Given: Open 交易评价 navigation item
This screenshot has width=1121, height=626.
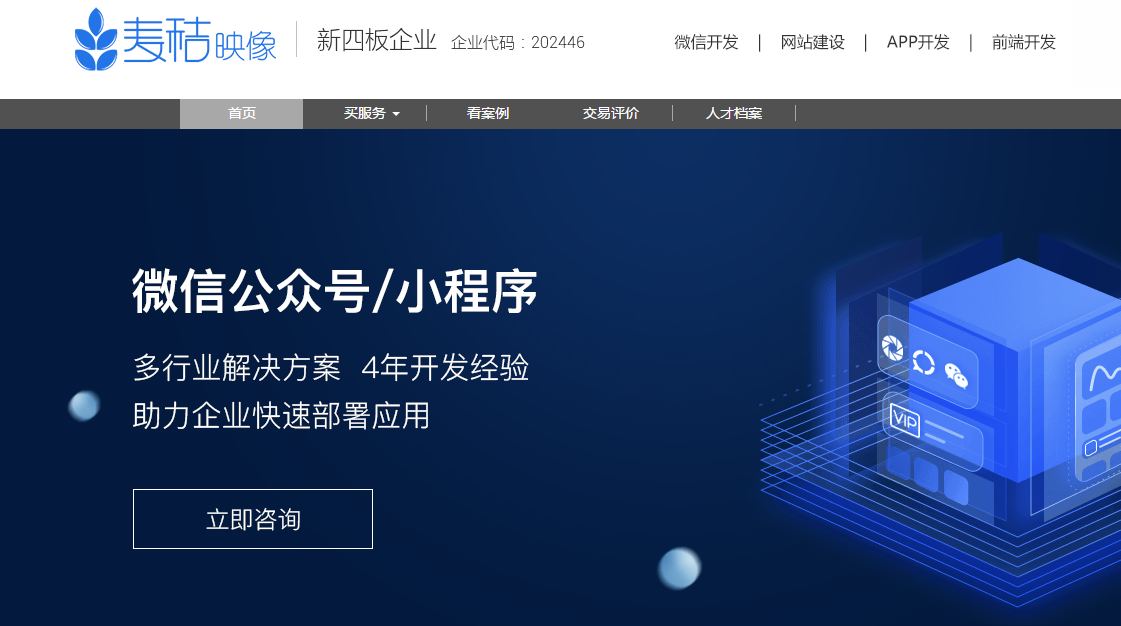Looking at the screenshot, I should (x=610, y=114).
